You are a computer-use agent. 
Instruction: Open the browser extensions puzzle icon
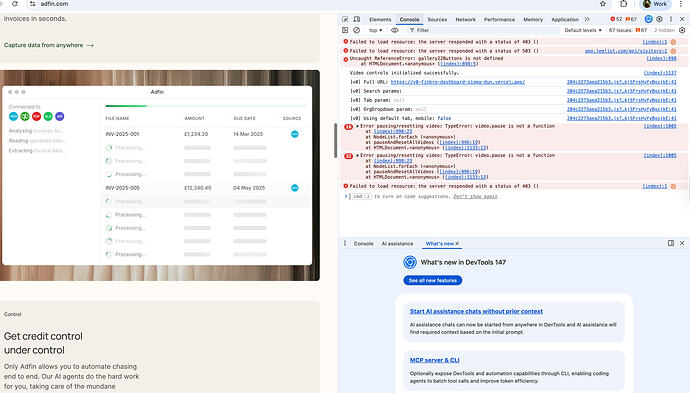(x=624, y=4)
